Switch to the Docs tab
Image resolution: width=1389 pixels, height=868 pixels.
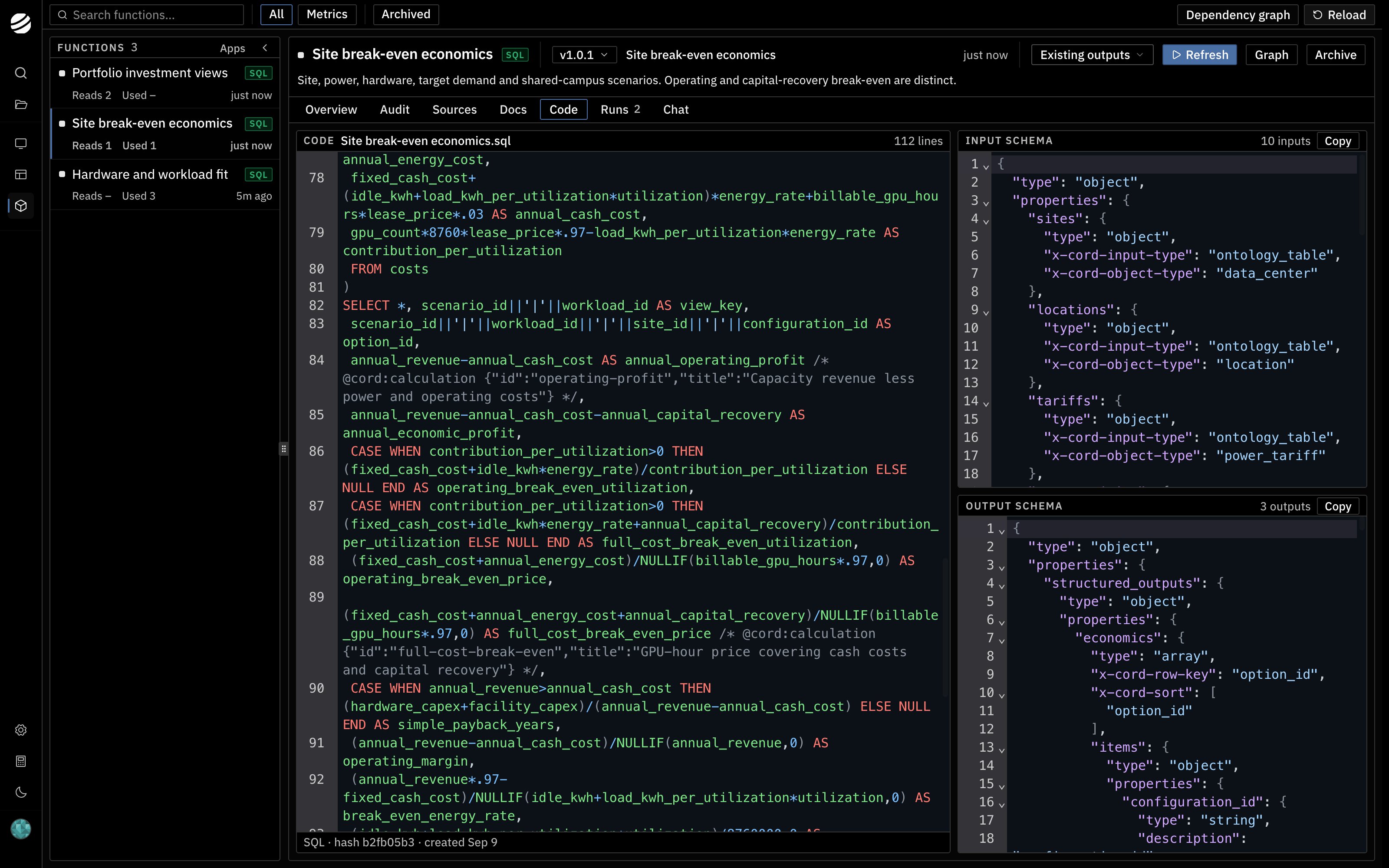pyautogui.click(x=513, y=109)
